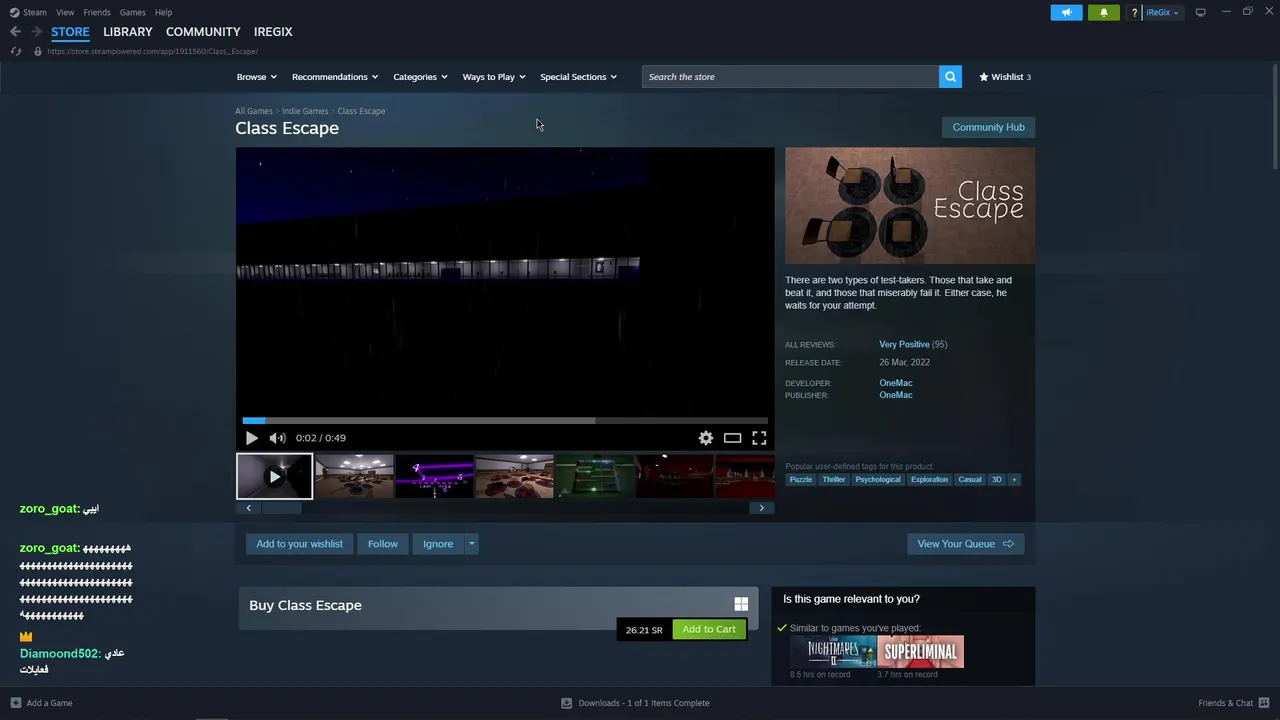Open the Little Nightmares II similar game
1280x720 pixels.
click(x=833, y=652)
